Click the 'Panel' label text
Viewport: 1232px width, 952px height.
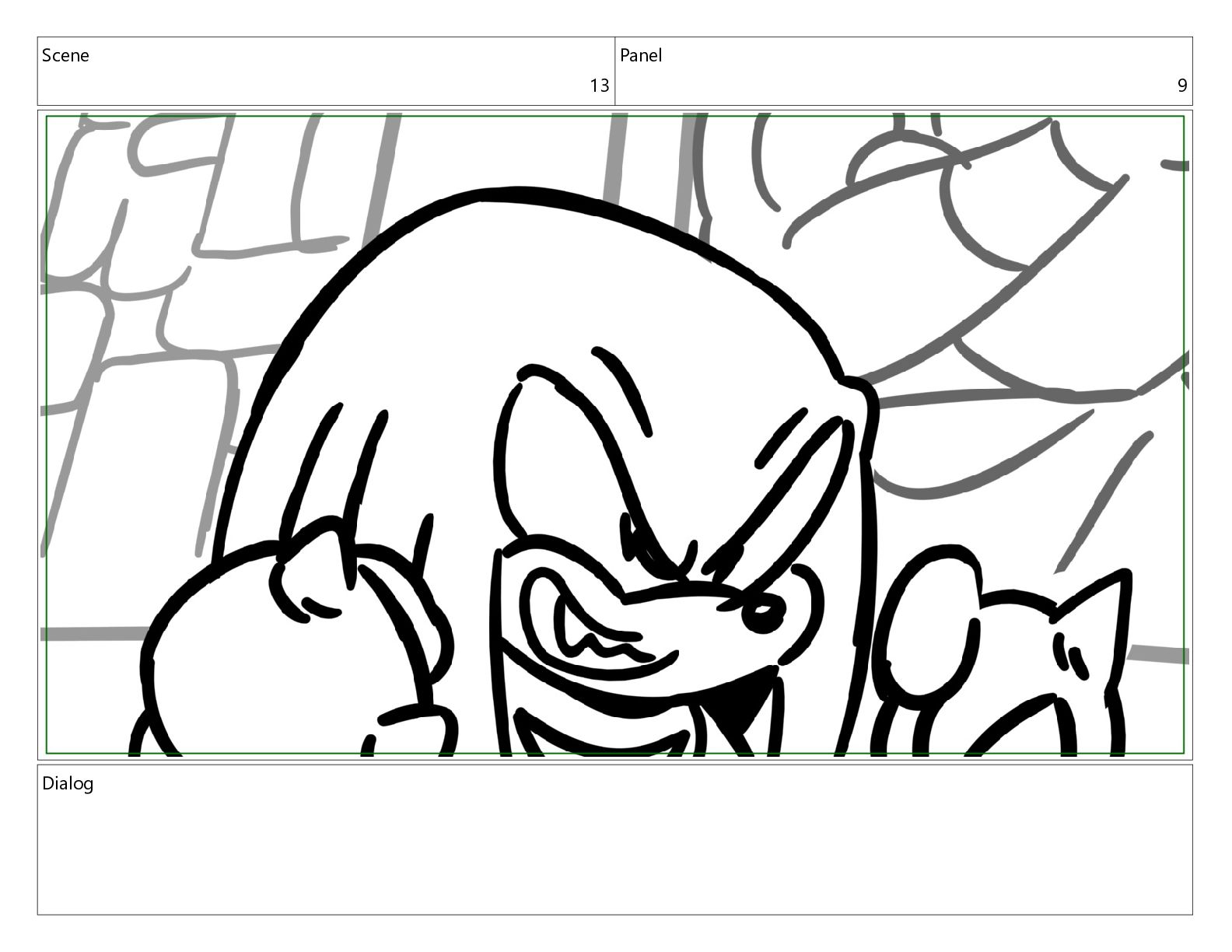tap(641, 55)
